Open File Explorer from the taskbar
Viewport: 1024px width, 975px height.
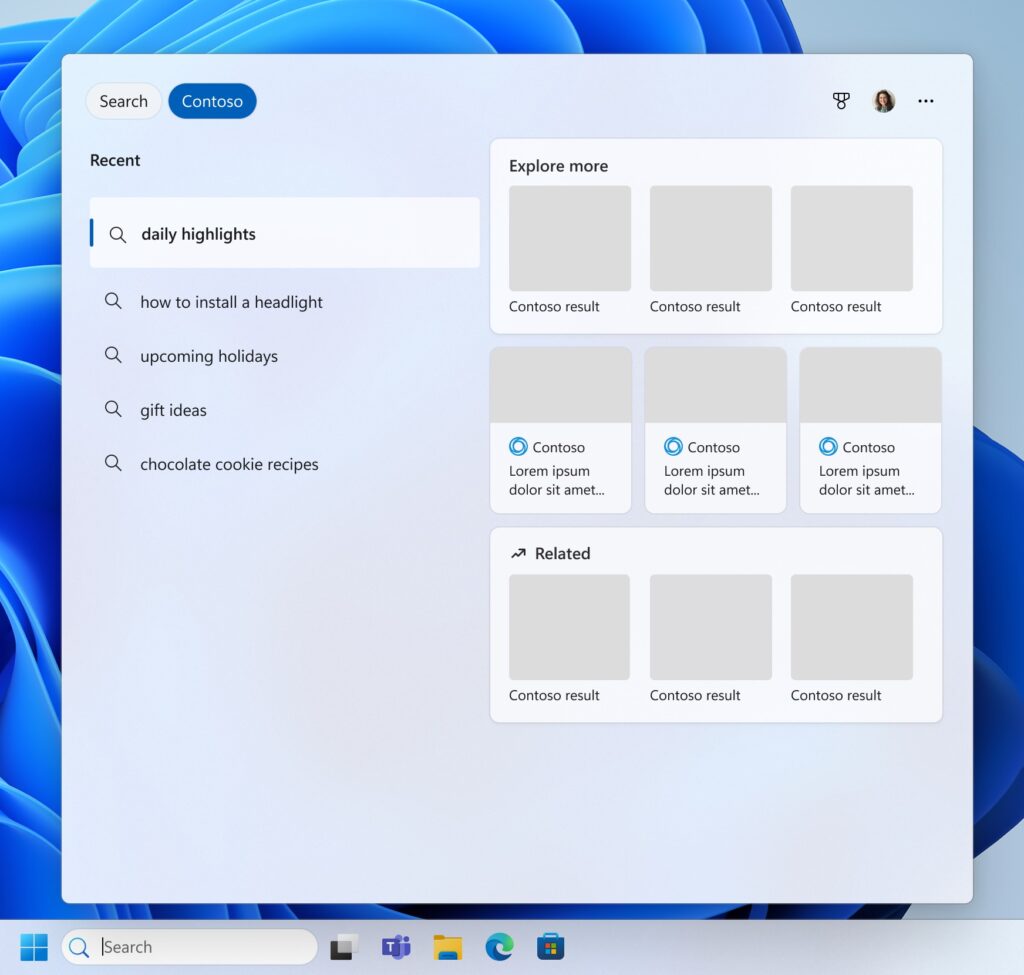(448, 946)
